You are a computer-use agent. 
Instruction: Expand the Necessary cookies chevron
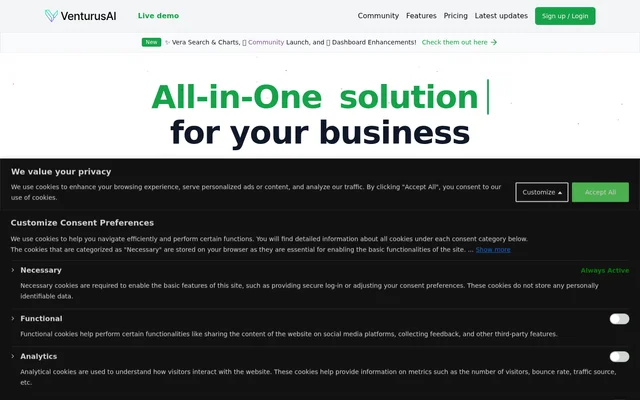pyautogui.click(x=13, y=270)
